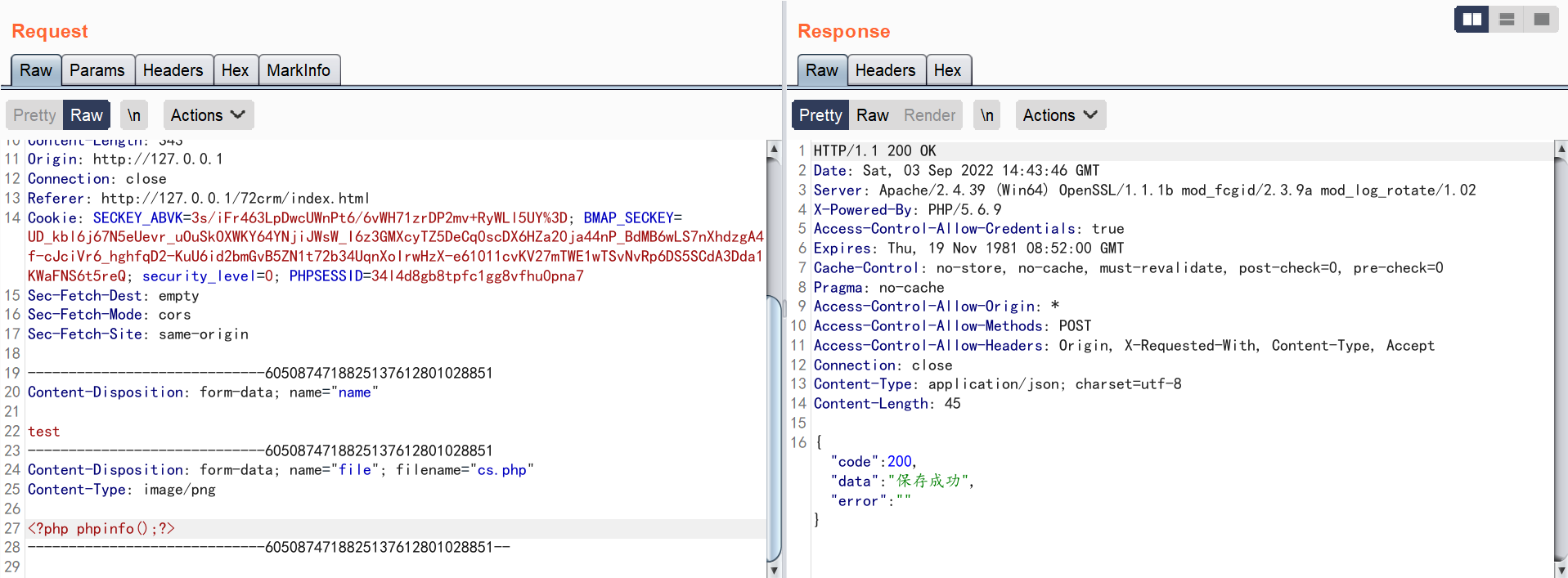The width and height of the screenshot is (1568, 578).
Task: Toggle newline display in Response panel
Action: tap(987, 115)
